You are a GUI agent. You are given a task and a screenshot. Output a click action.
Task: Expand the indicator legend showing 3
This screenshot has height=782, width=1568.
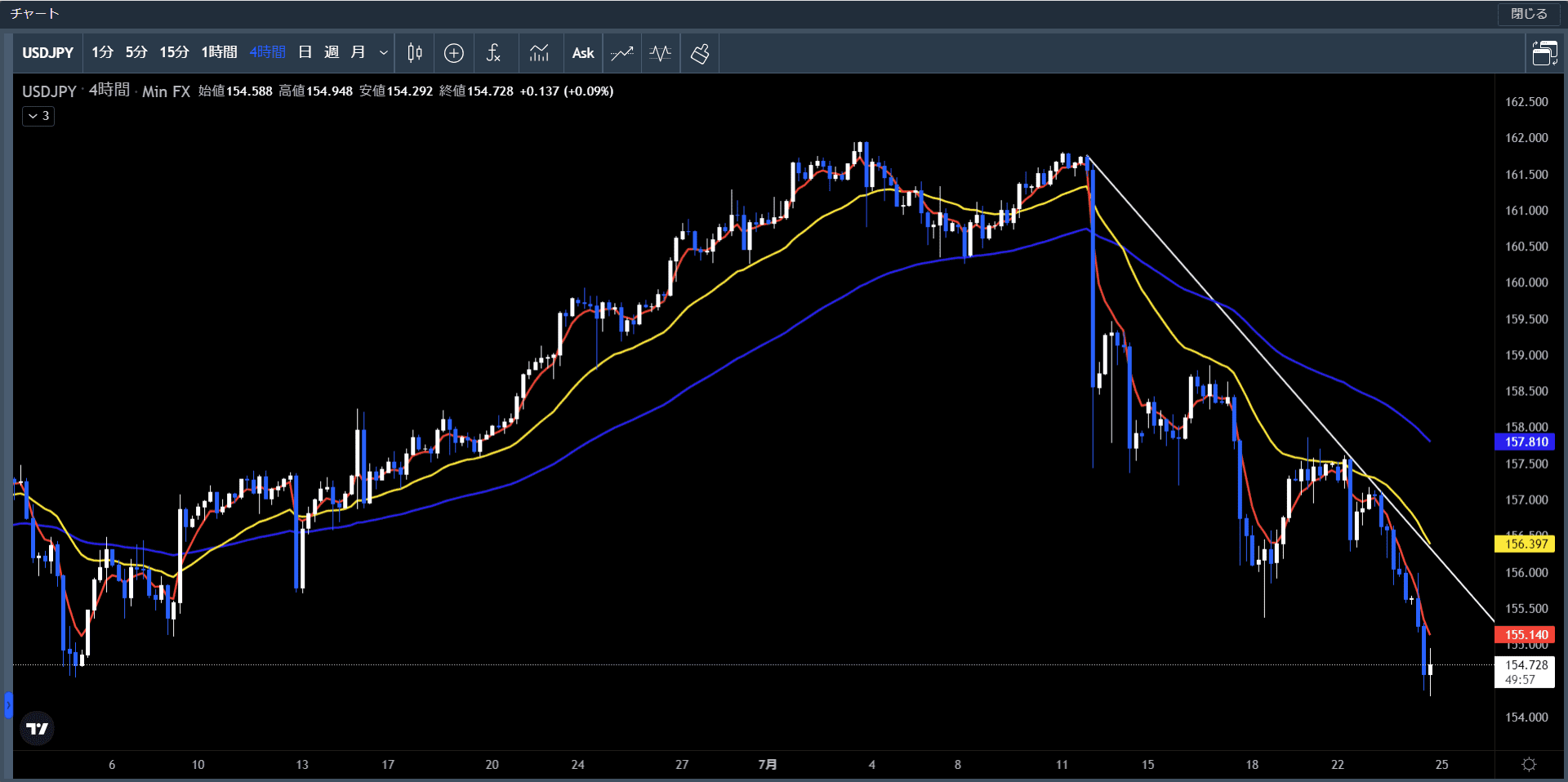point(38,116)
